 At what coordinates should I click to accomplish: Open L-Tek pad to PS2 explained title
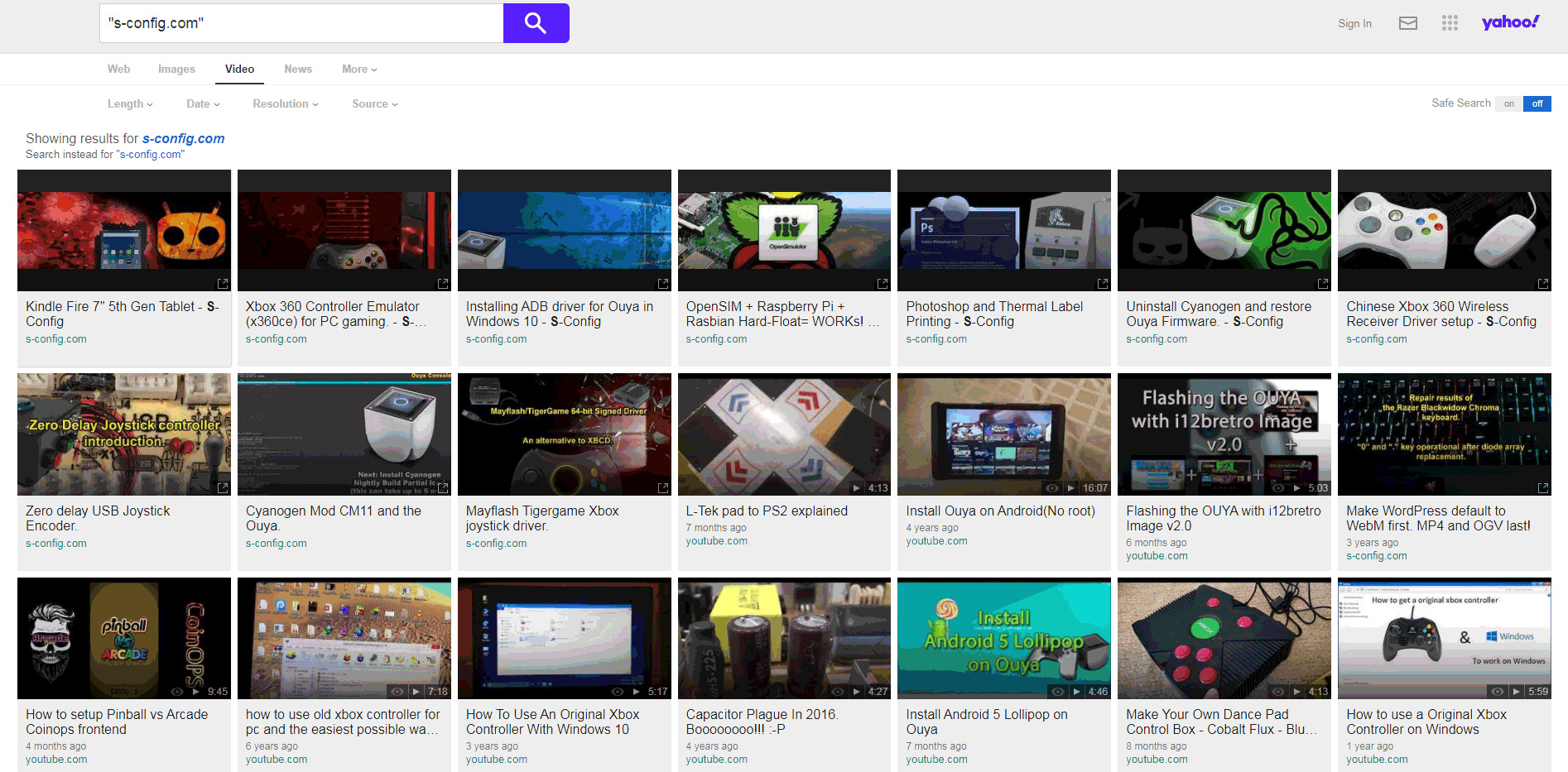click(767, 511)
